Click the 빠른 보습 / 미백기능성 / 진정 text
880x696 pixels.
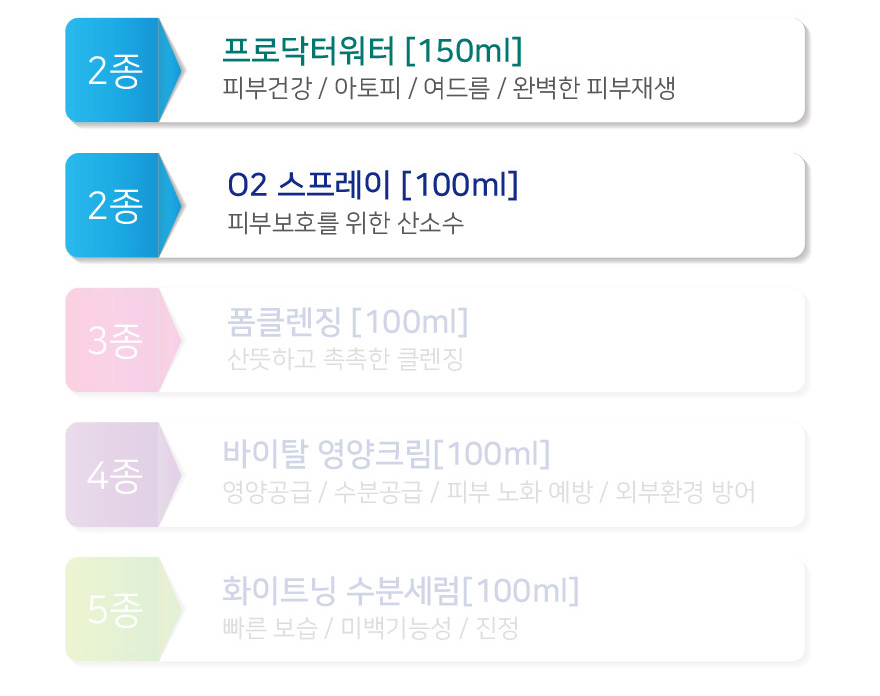pyautogui.click(x=370, y=628)
